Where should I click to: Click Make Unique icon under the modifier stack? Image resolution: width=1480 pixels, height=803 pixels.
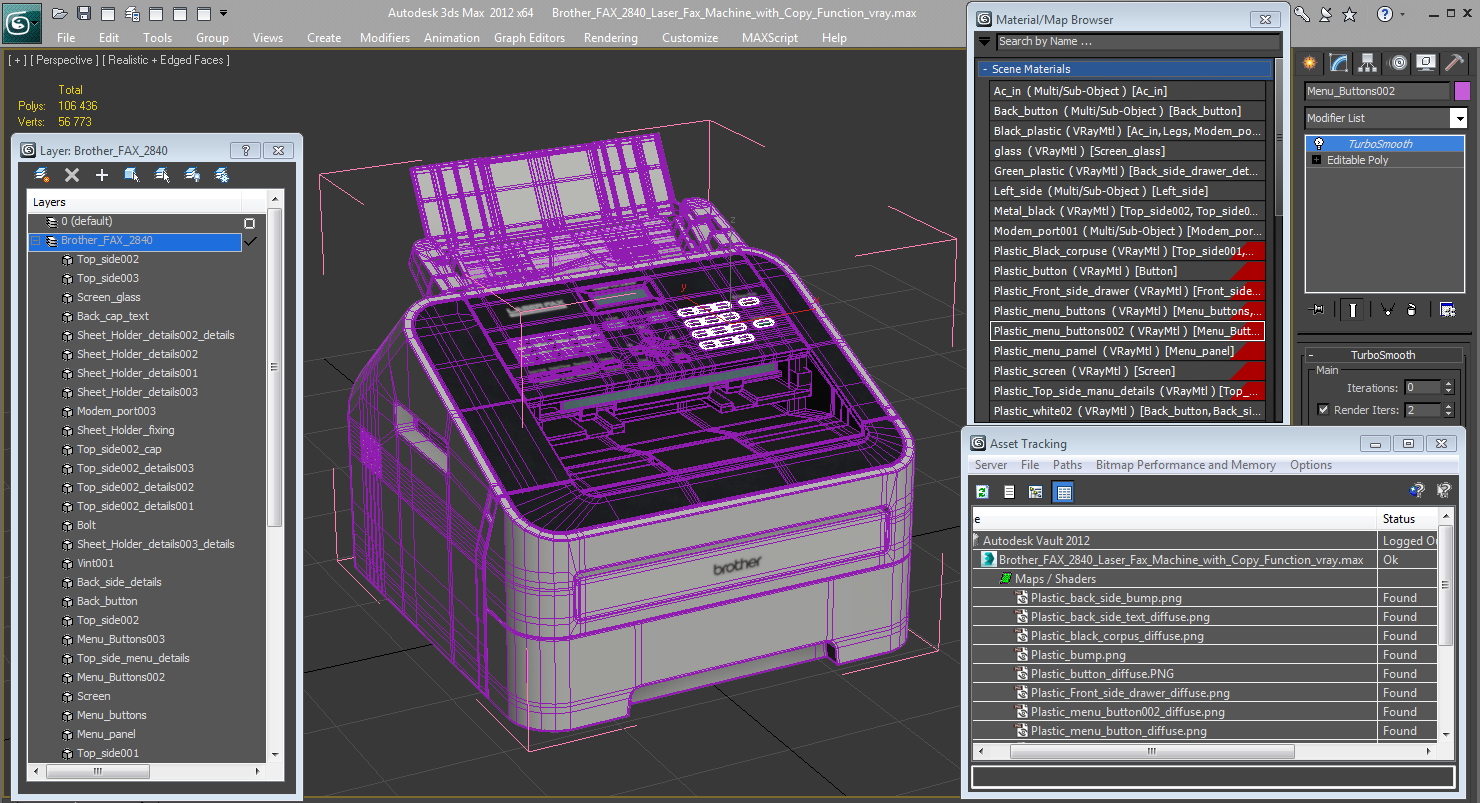point(1387,310)
